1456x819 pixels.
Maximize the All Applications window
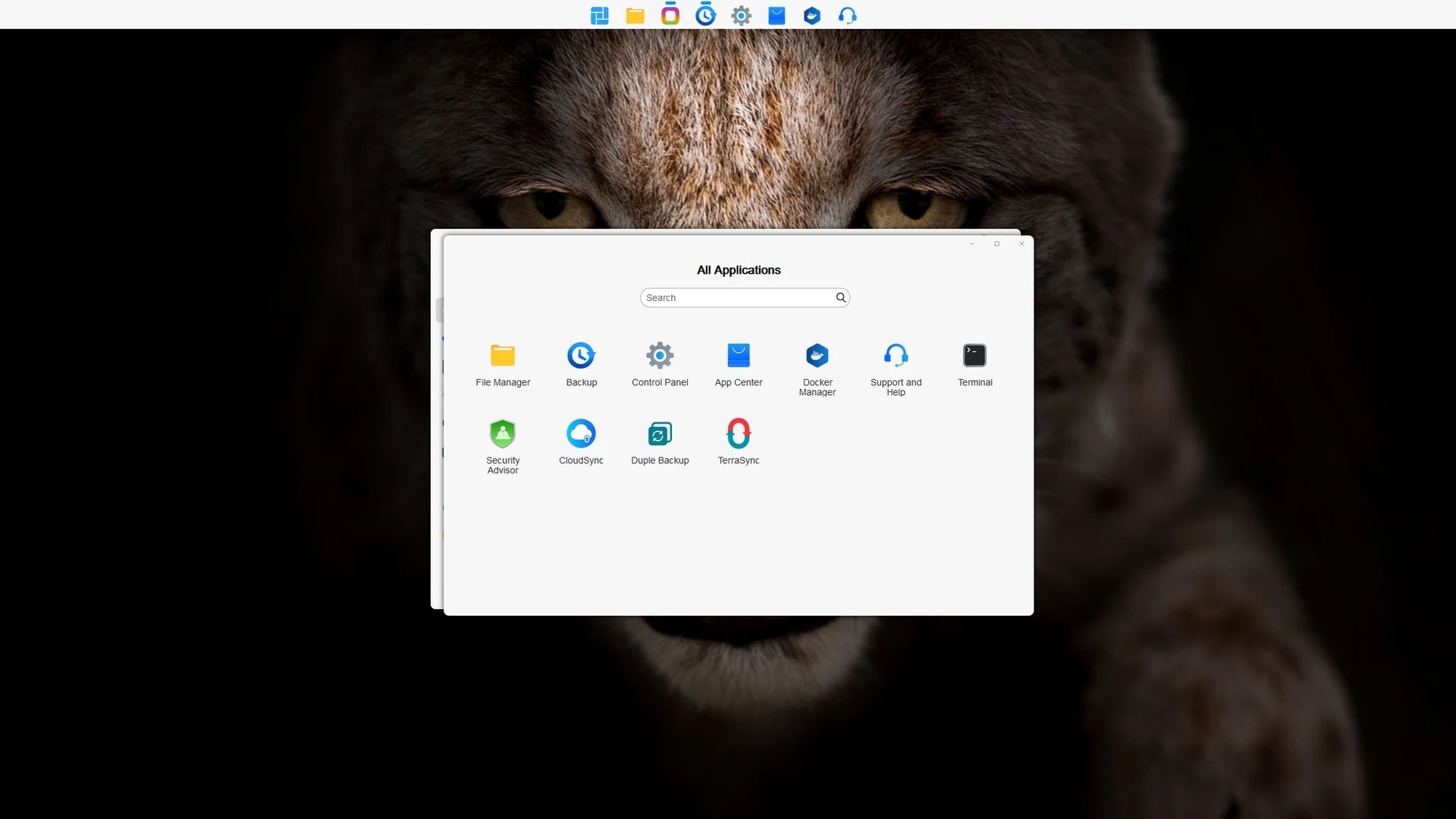click(x=996, y=243)
